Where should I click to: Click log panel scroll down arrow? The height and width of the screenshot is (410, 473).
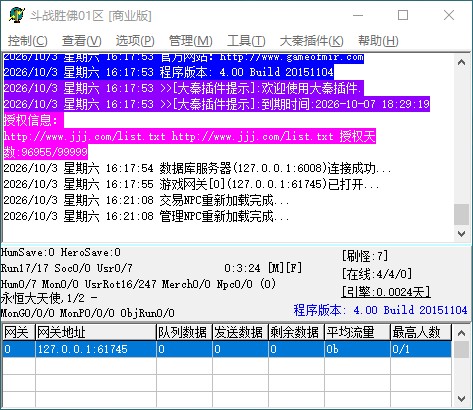(462, 234)
